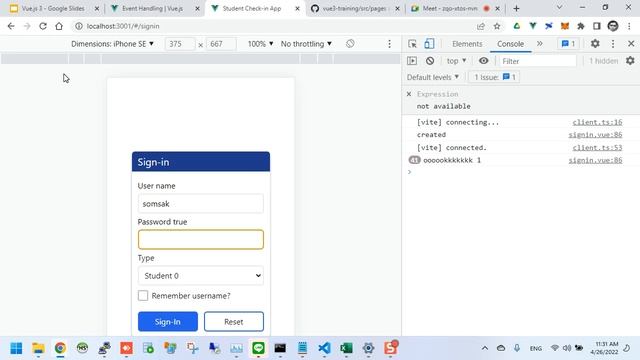
Task: Show hidden system tray icons
Action: click(484, 348)
